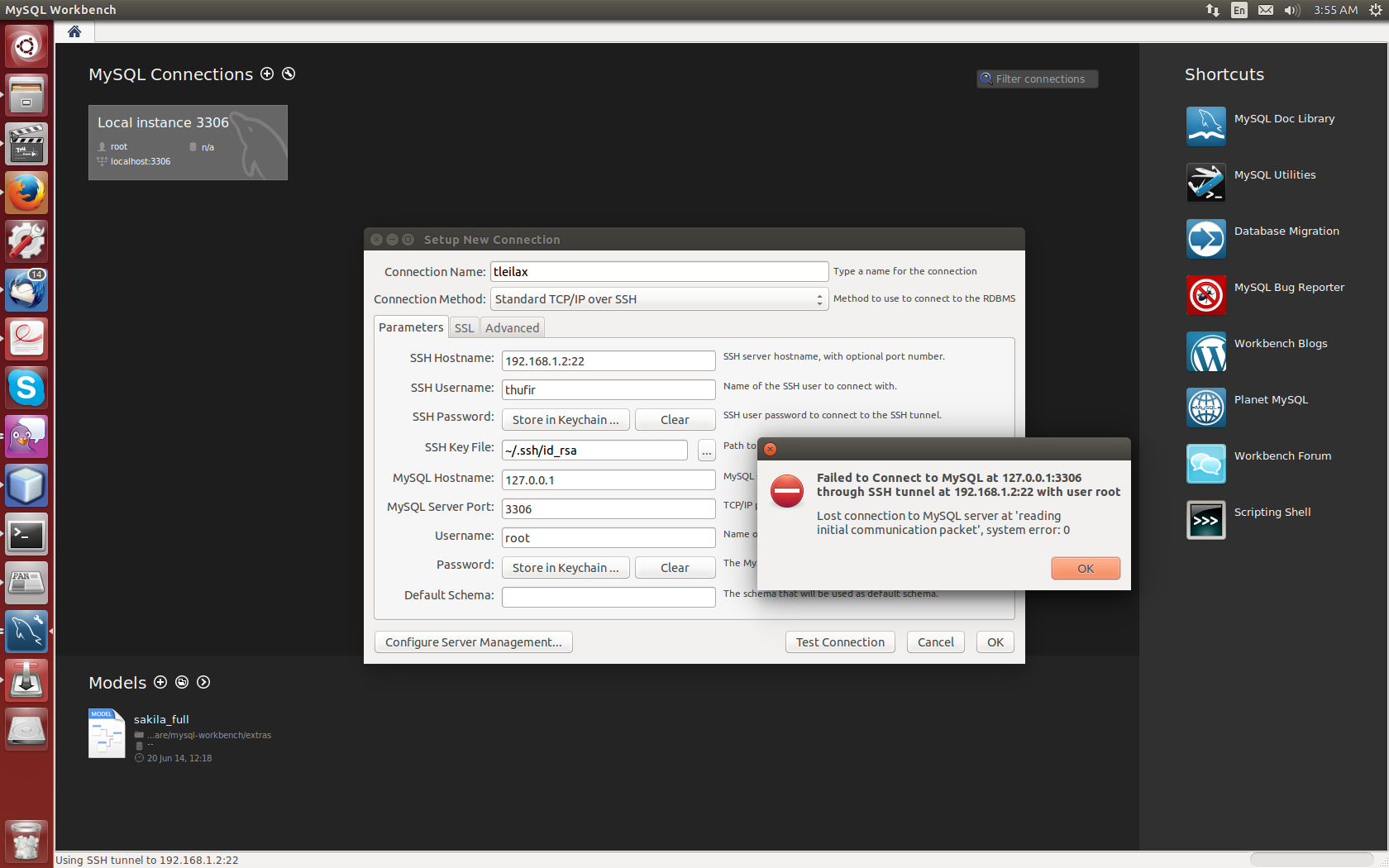Switch to the SSL tab

[x=464, y=328]
